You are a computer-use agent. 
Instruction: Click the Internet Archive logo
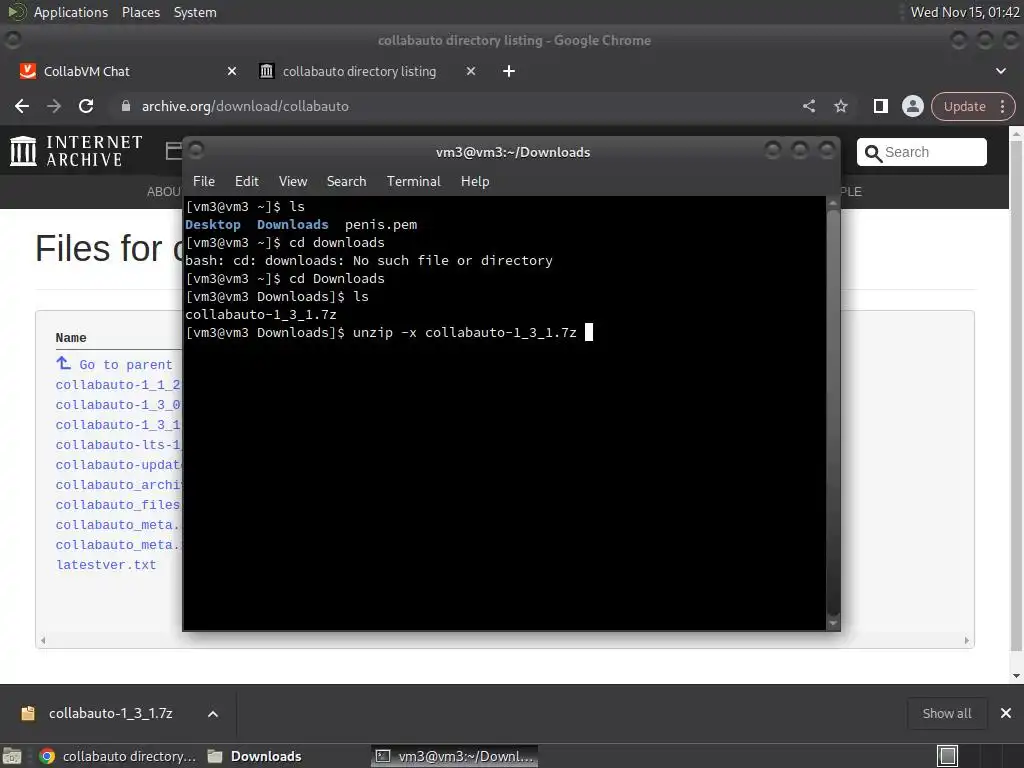click(76, 151)
